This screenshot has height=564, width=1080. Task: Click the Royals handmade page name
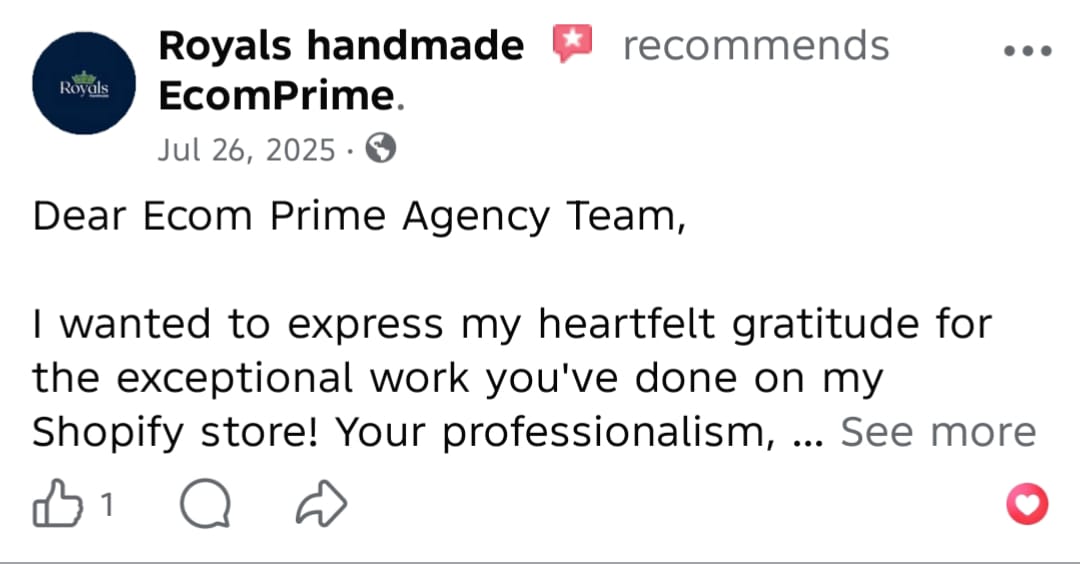pyautogui.click(x=341, y=45)
